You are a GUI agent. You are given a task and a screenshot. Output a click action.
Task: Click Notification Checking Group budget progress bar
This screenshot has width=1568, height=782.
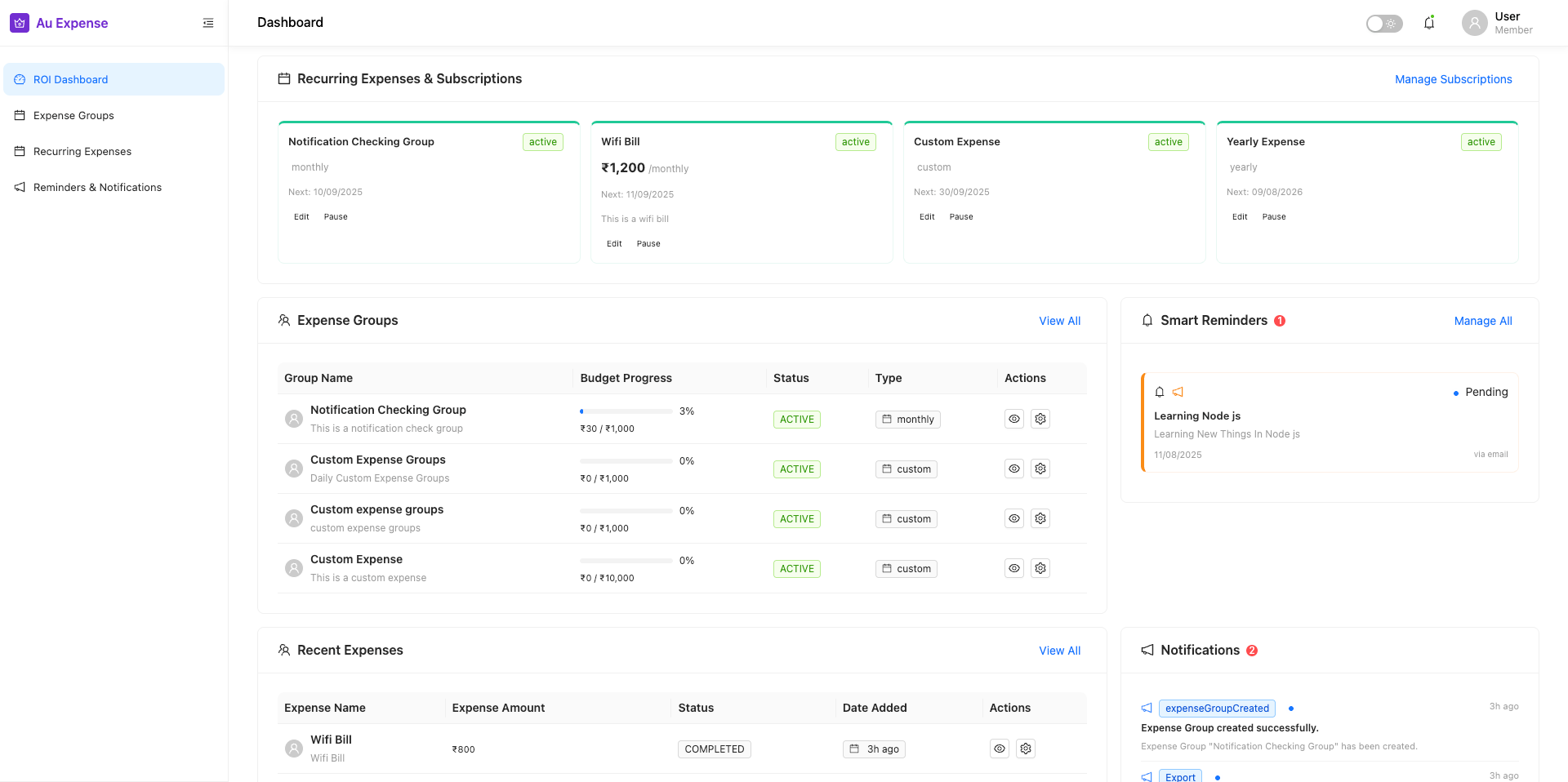(626, 411)
